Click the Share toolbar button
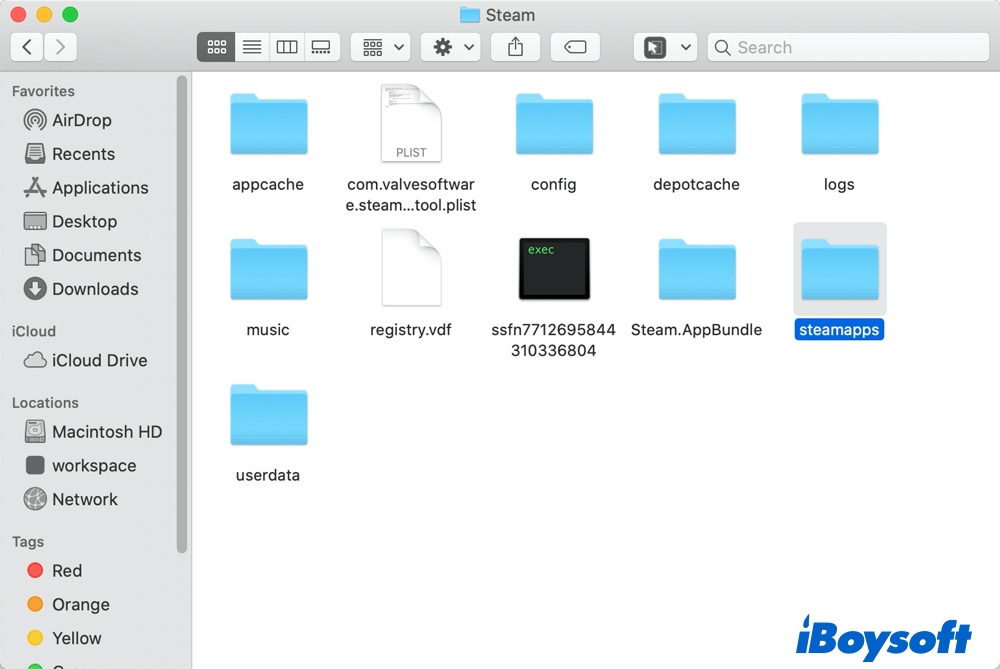 click(x=516, y=47)
